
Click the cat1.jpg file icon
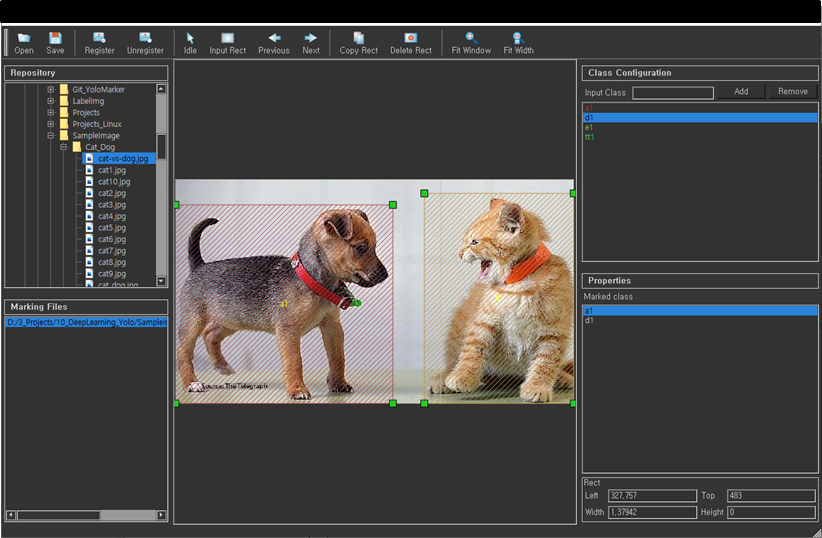[x=89, y=170]
